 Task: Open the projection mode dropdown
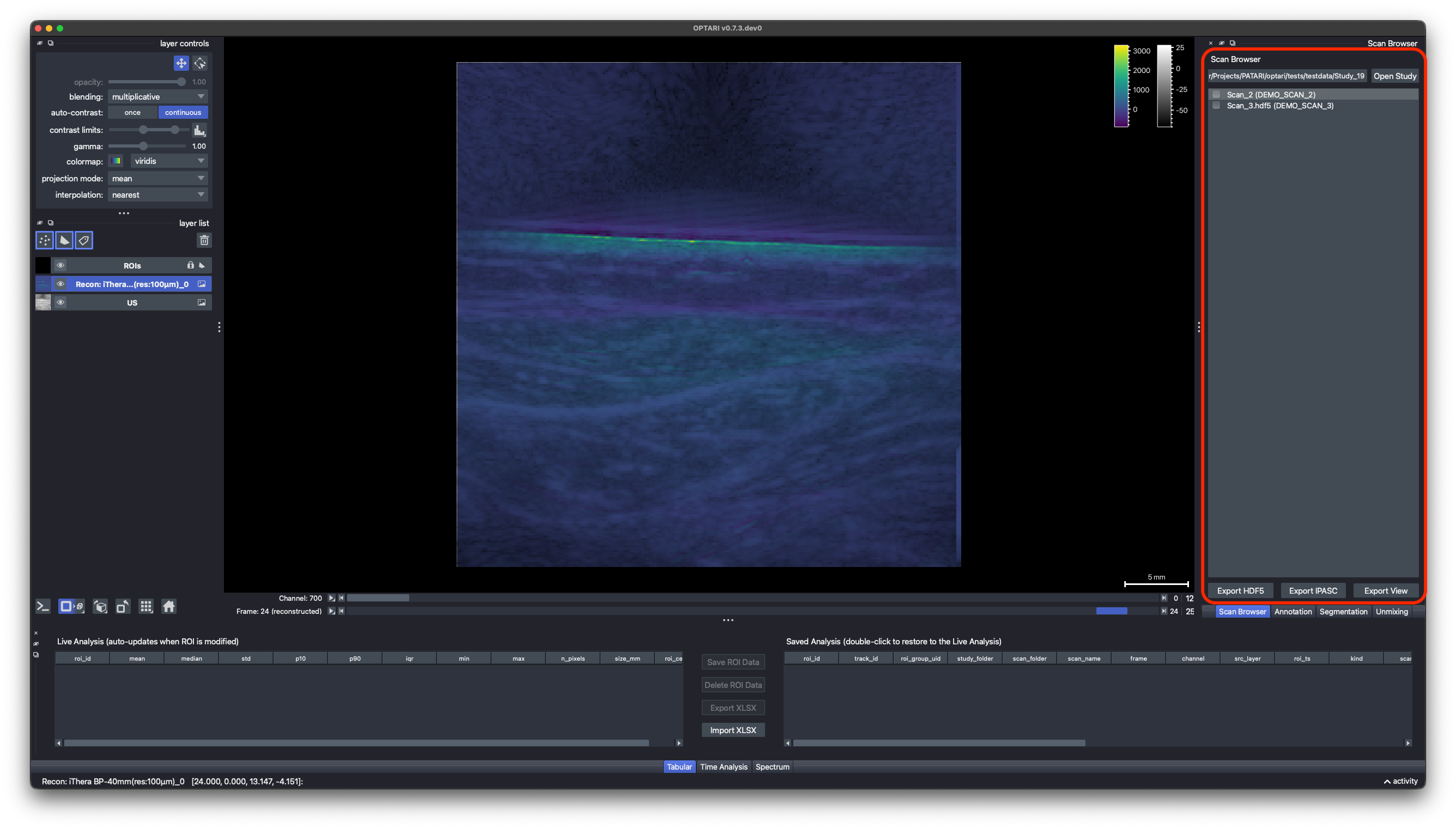click(x=157, y=179)
